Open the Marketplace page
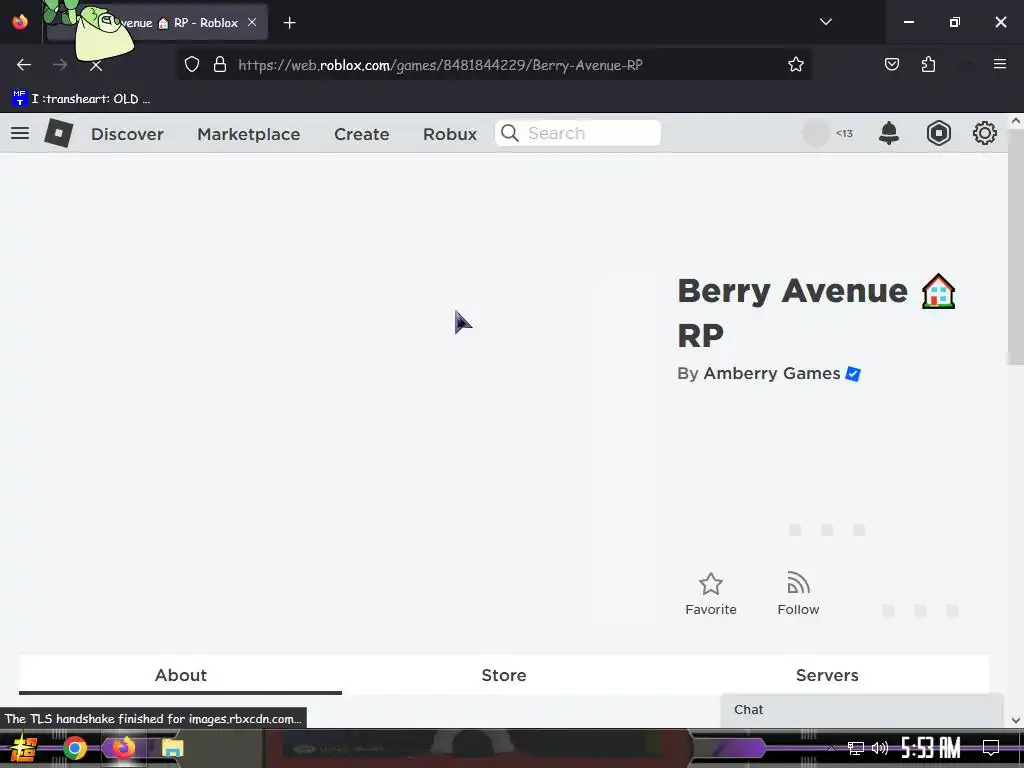 [249, 134]
